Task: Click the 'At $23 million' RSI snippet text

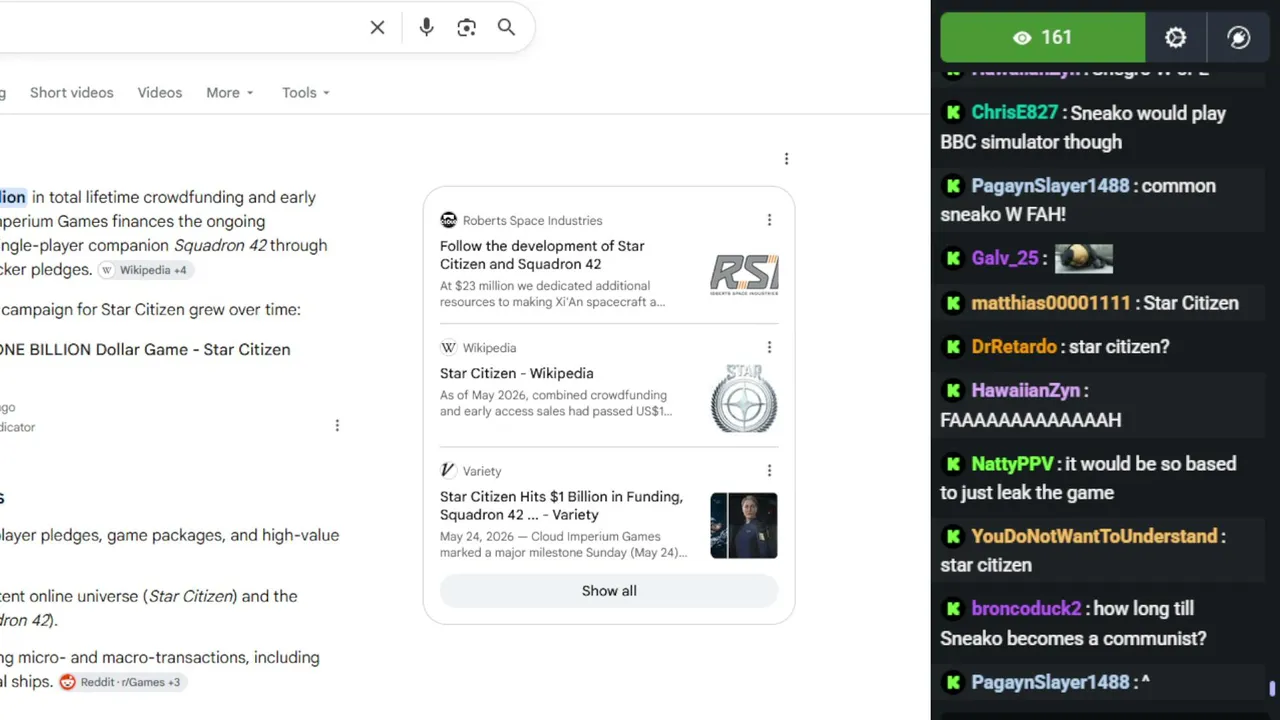Action: tap(552, 293)
